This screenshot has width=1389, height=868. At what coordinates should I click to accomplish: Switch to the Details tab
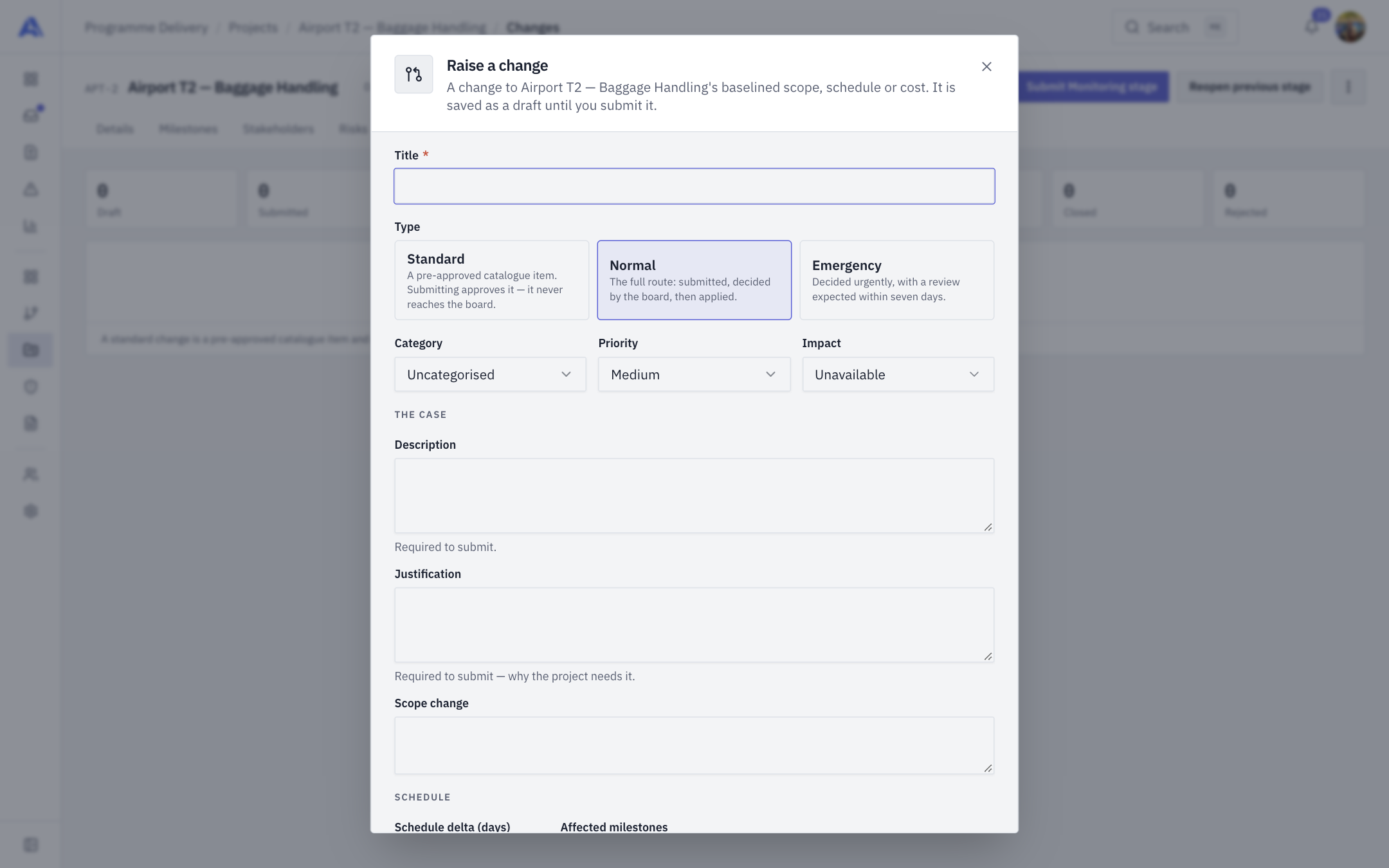pos(115,129)
